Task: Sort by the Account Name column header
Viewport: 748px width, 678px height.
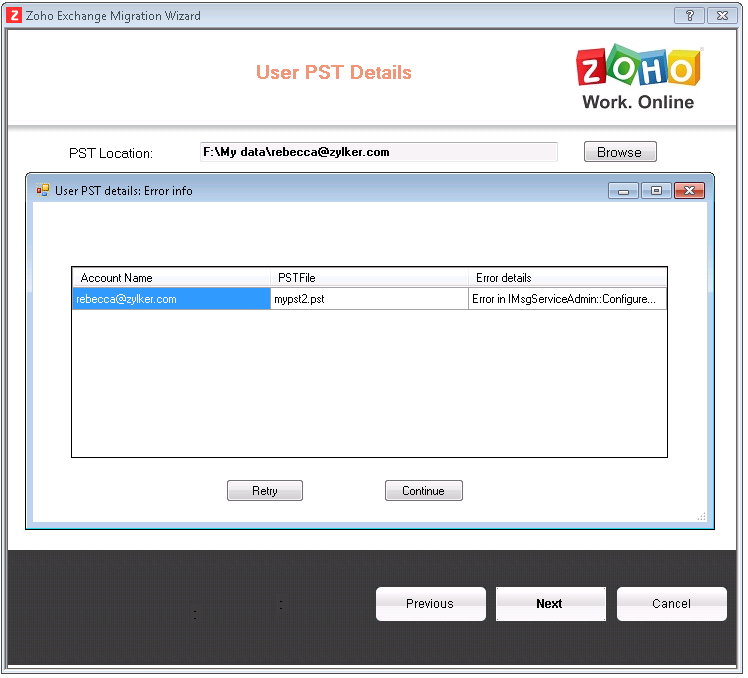Action: (x=171, y=278)
